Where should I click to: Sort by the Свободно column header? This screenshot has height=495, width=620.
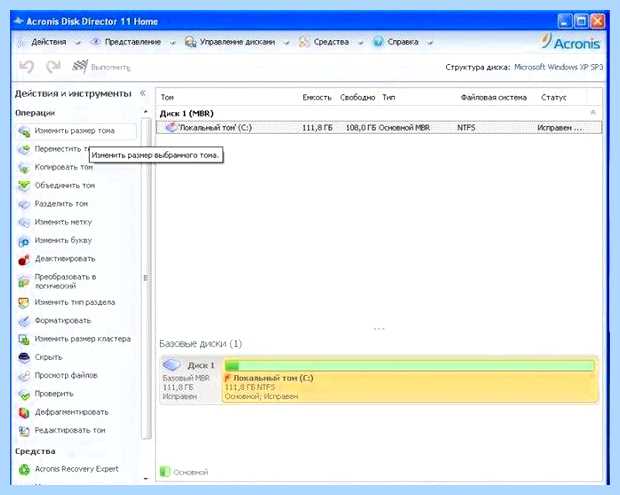coord(357,97)
